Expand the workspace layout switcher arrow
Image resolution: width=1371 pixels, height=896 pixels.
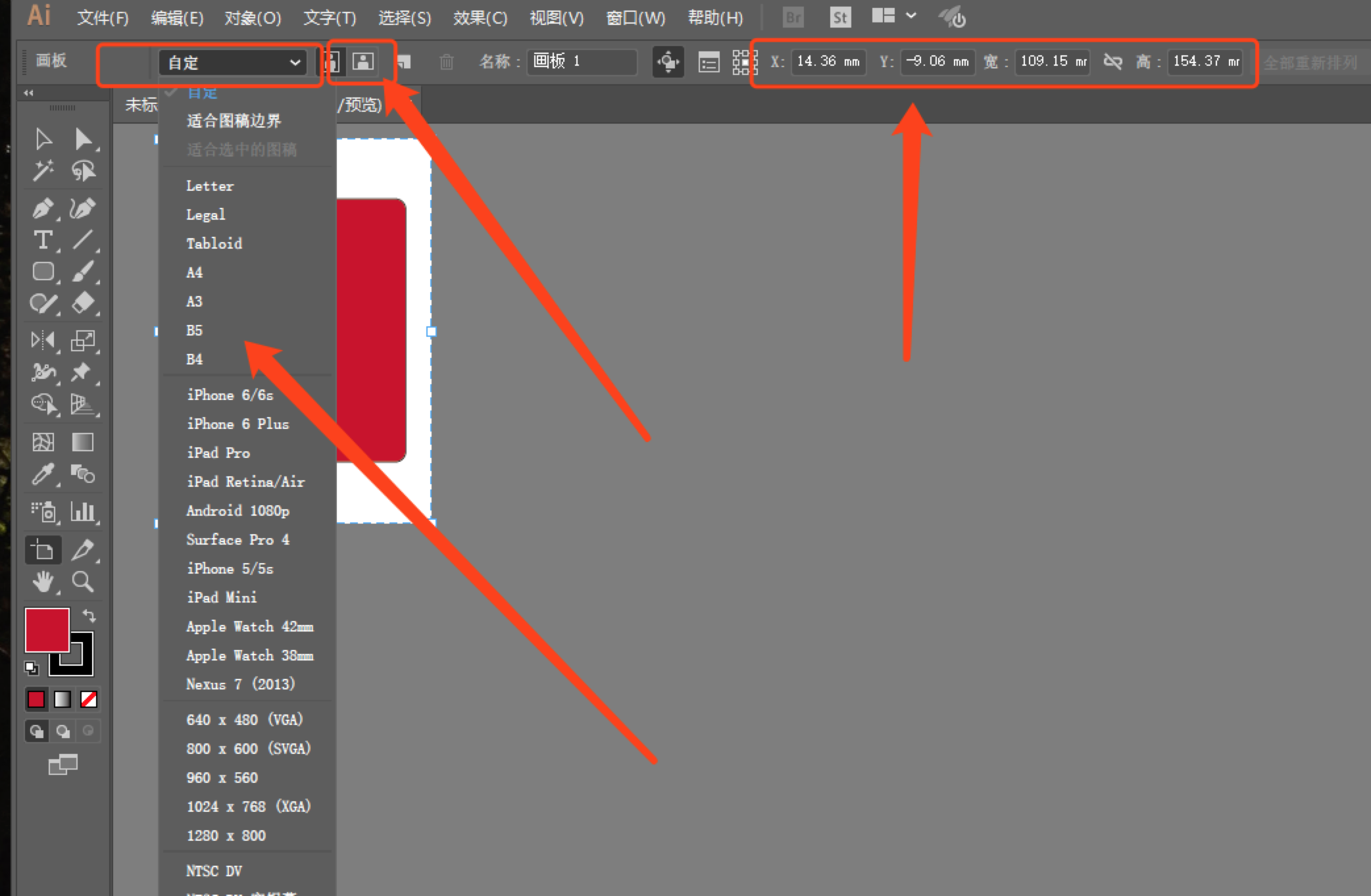click(x=911, y=16)
